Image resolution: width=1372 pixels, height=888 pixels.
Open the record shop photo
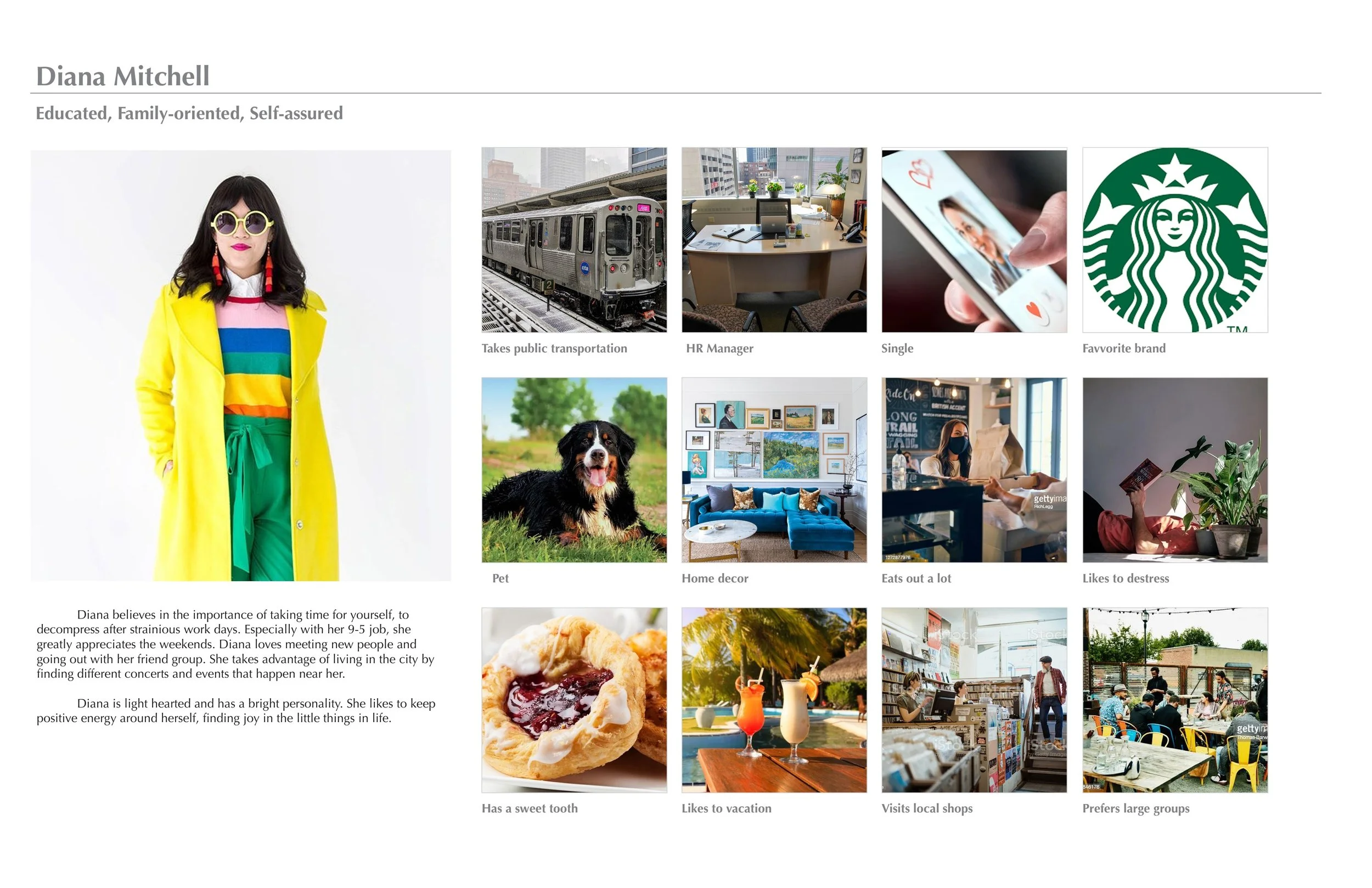click(x=974, y=700)
